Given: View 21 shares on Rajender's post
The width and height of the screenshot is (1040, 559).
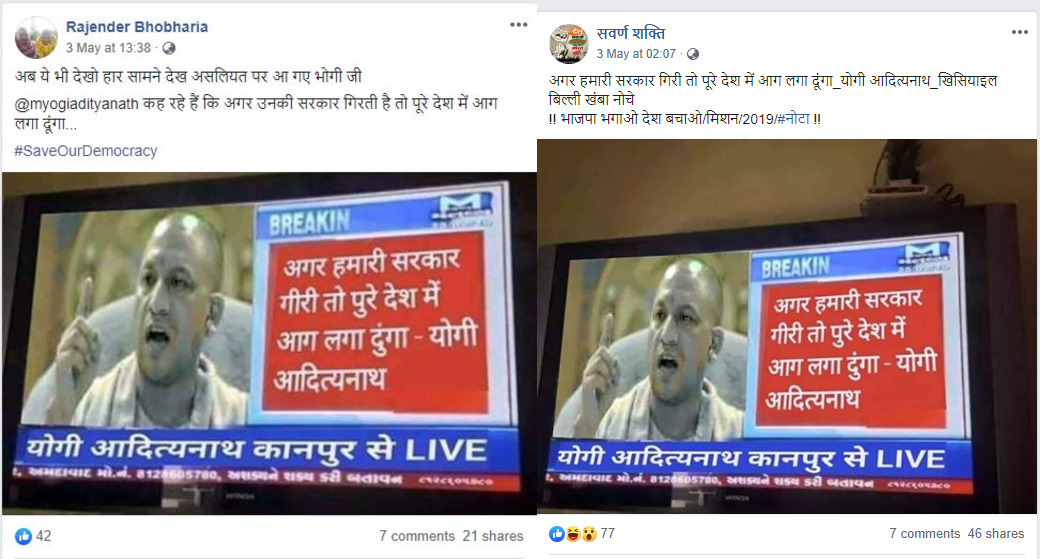Looking at the screenshot, I should tap(493, 536).
